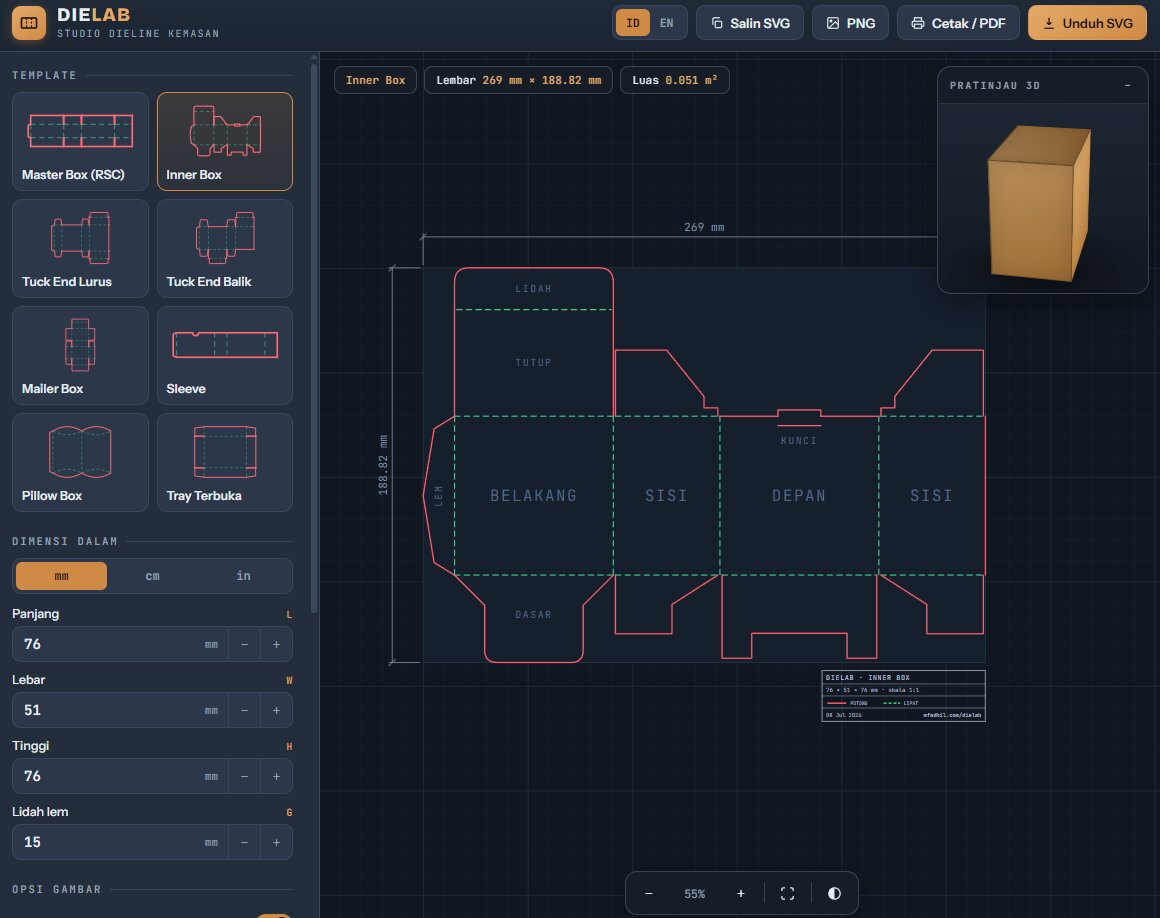Image resolution: width=1160 pixels, height=918 pixels.
Task: Click the Lidah lem value field
Action: 120,842
